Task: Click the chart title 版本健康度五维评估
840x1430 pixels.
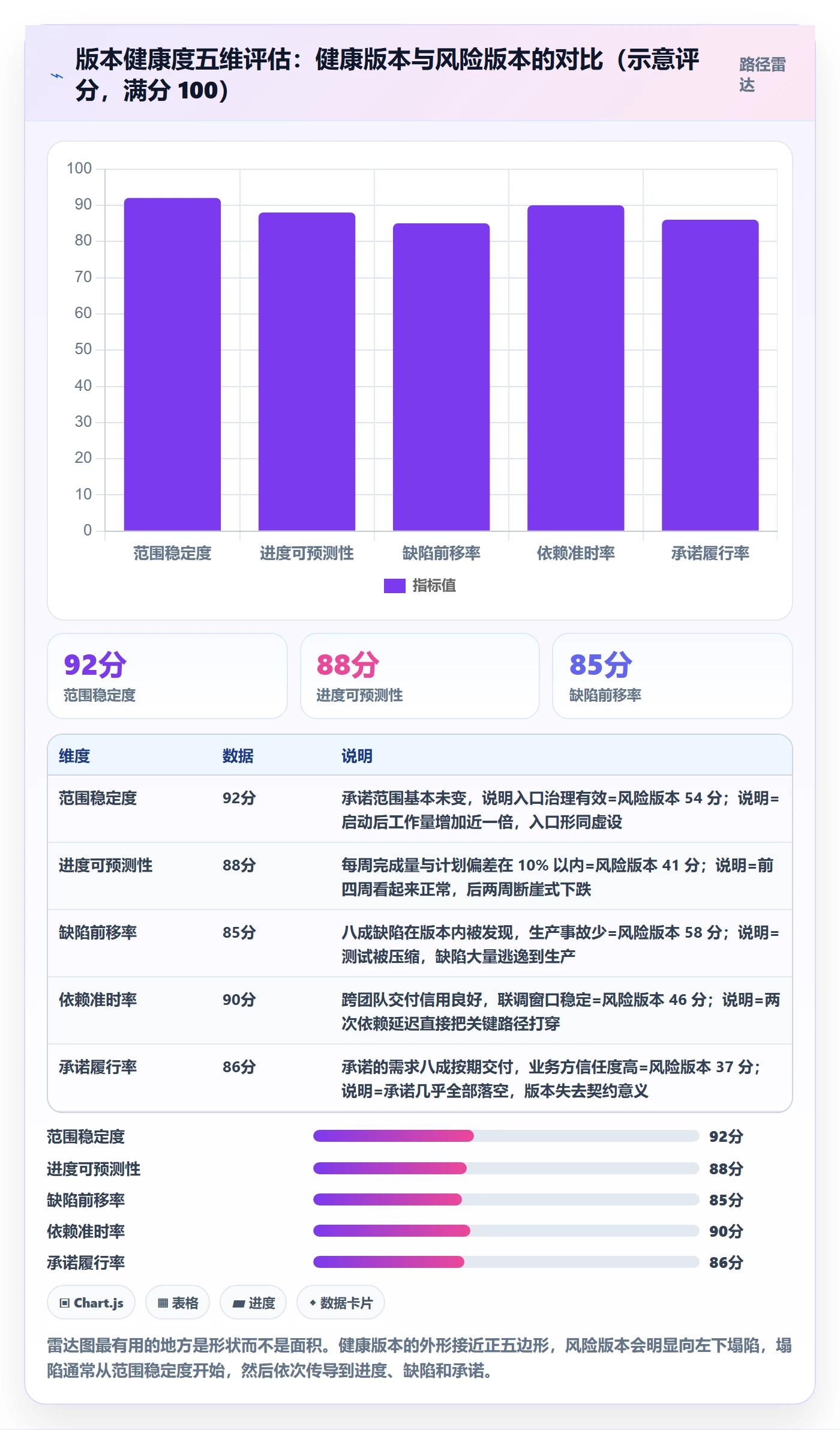Action: pyautogui.click(x=387, y=75)
